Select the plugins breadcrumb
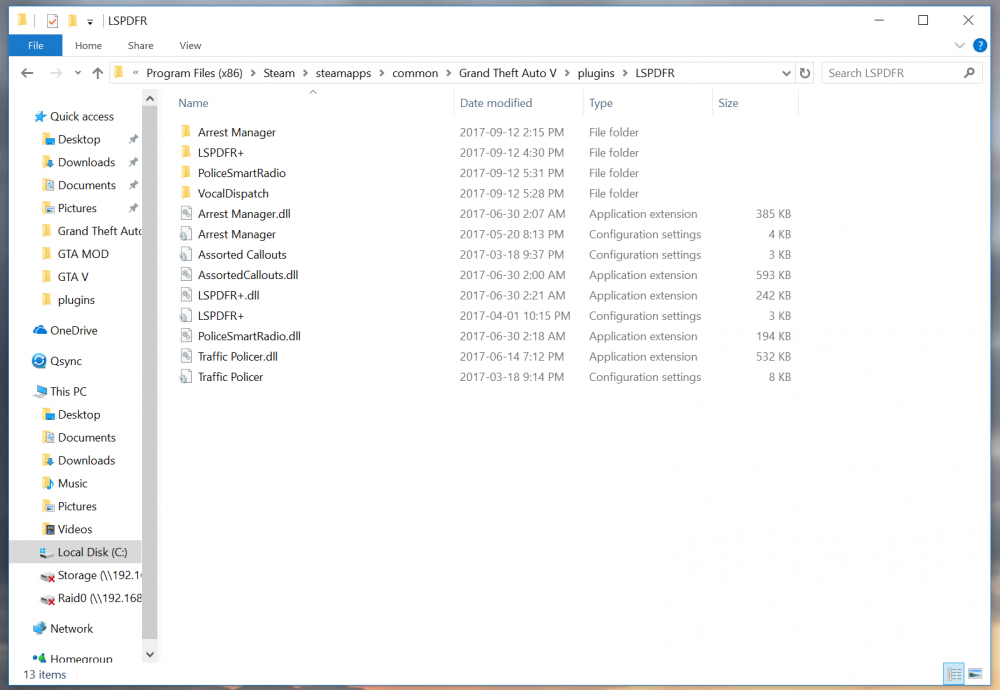Viewport: 1000px width, 690px height. tap(596, 73)
